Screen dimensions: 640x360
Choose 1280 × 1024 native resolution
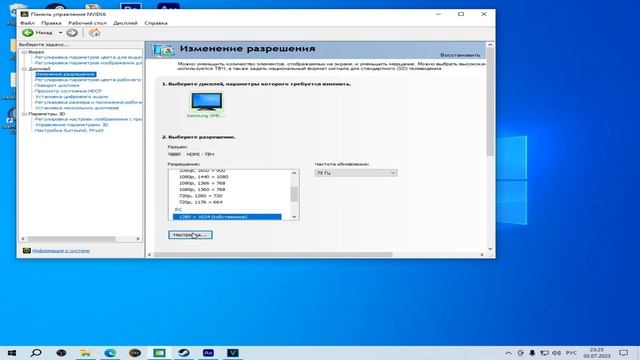[x=227, y=217]
